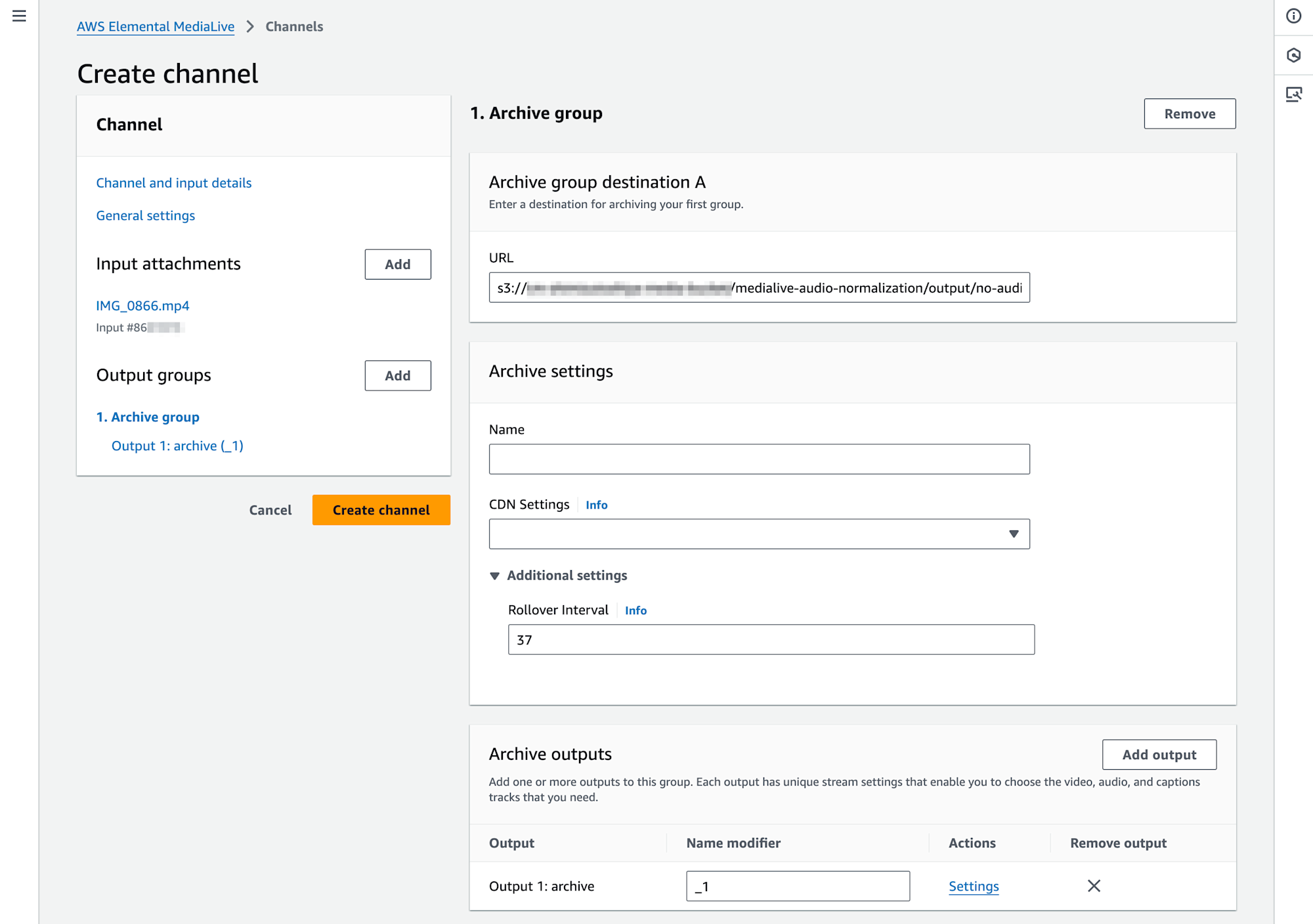Open the hamburger navigation menu
Image resolution: width=1313 pixels, height=924 pixels.
19,16
